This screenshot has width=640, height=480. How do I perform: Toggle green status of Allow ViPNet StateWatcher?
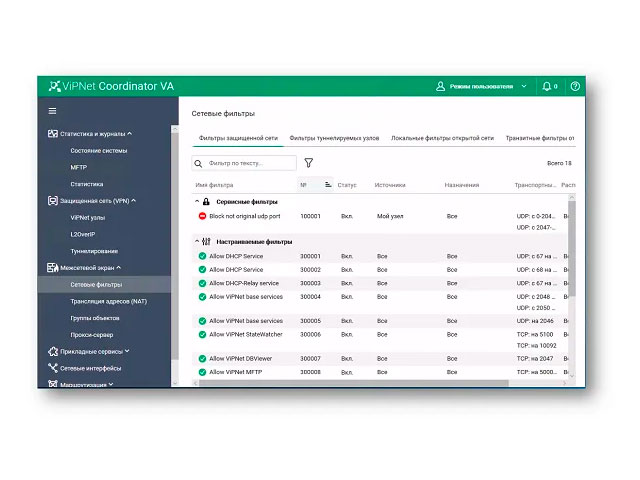(x=202, y=334)
